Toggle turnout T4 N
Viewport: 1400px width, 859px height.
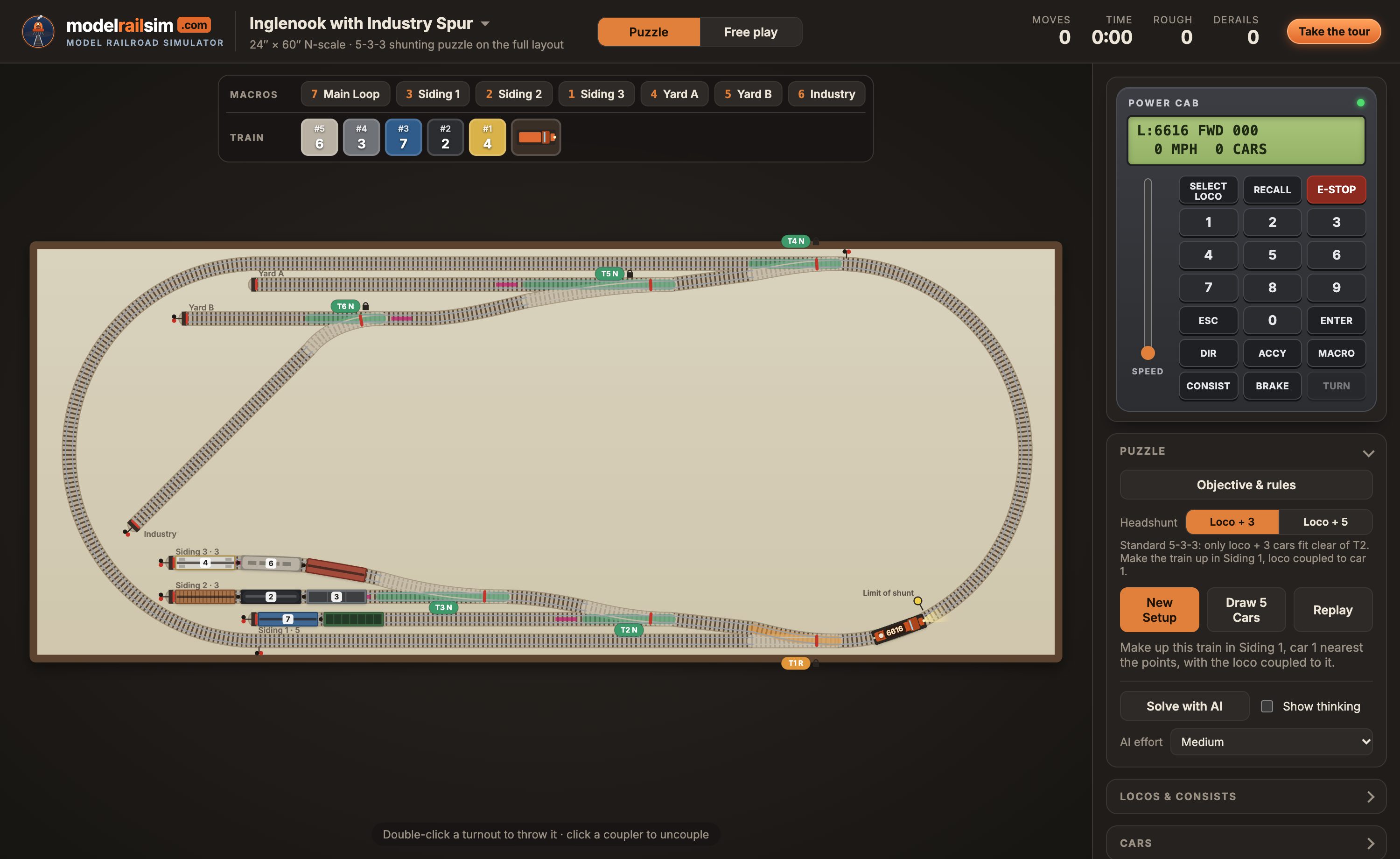796,241
